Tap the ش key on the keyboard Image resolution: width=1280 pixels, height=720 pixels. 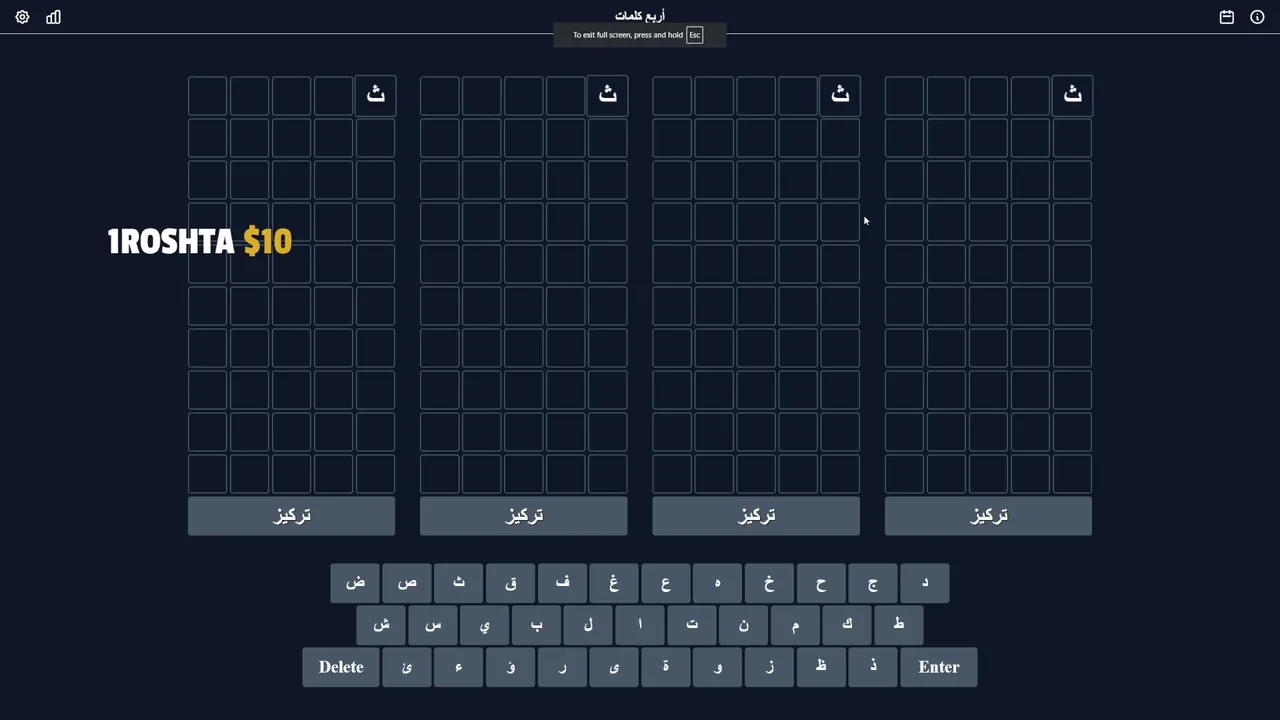(x=381, y=625)
